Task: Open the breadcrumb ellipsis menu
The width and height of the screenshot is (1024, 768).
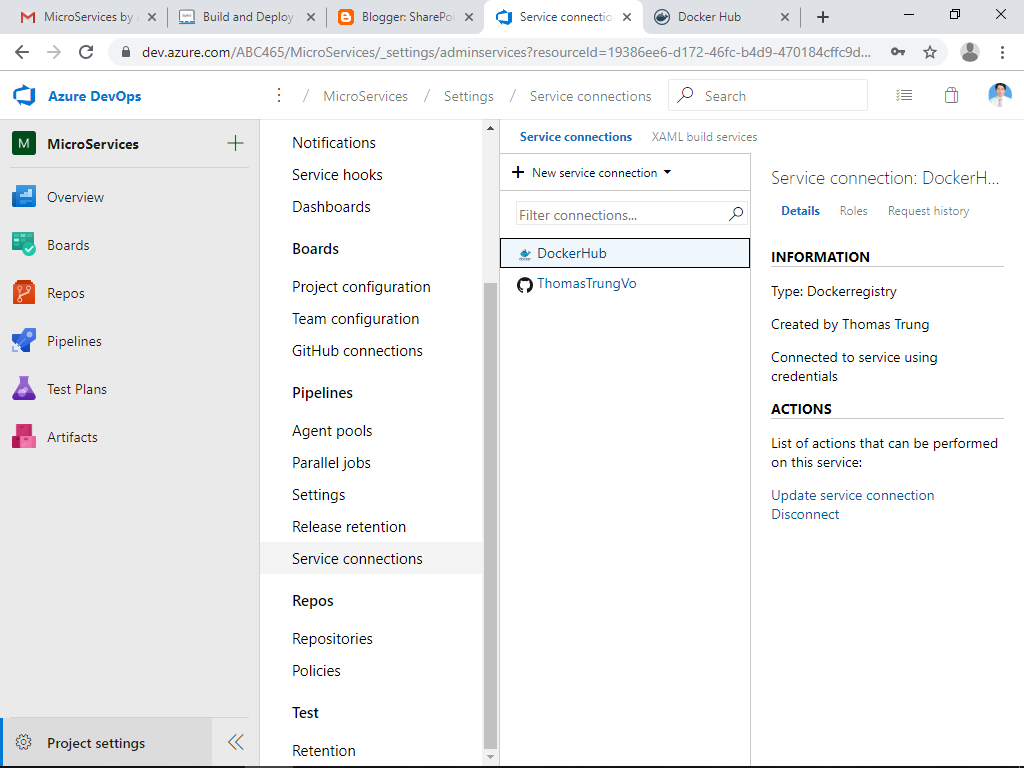Action: coord(279,95)
